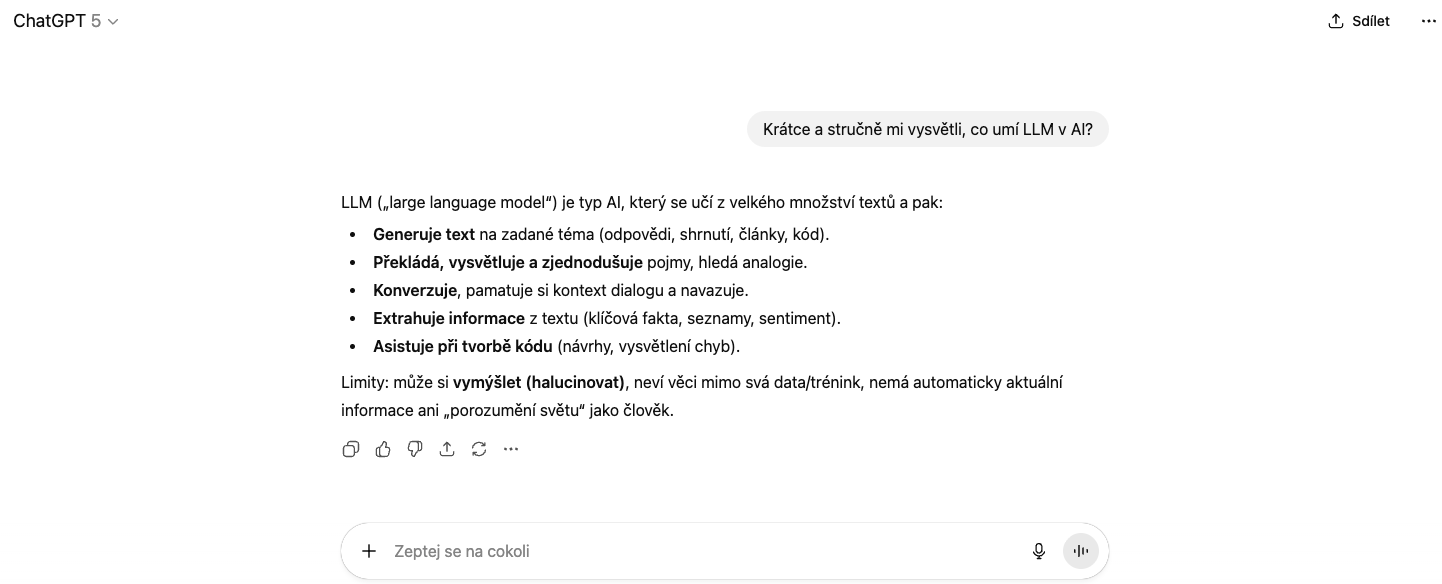The image size is (1442, 584).
Task: Copy the assistant's response
Action: pos(351,449)
